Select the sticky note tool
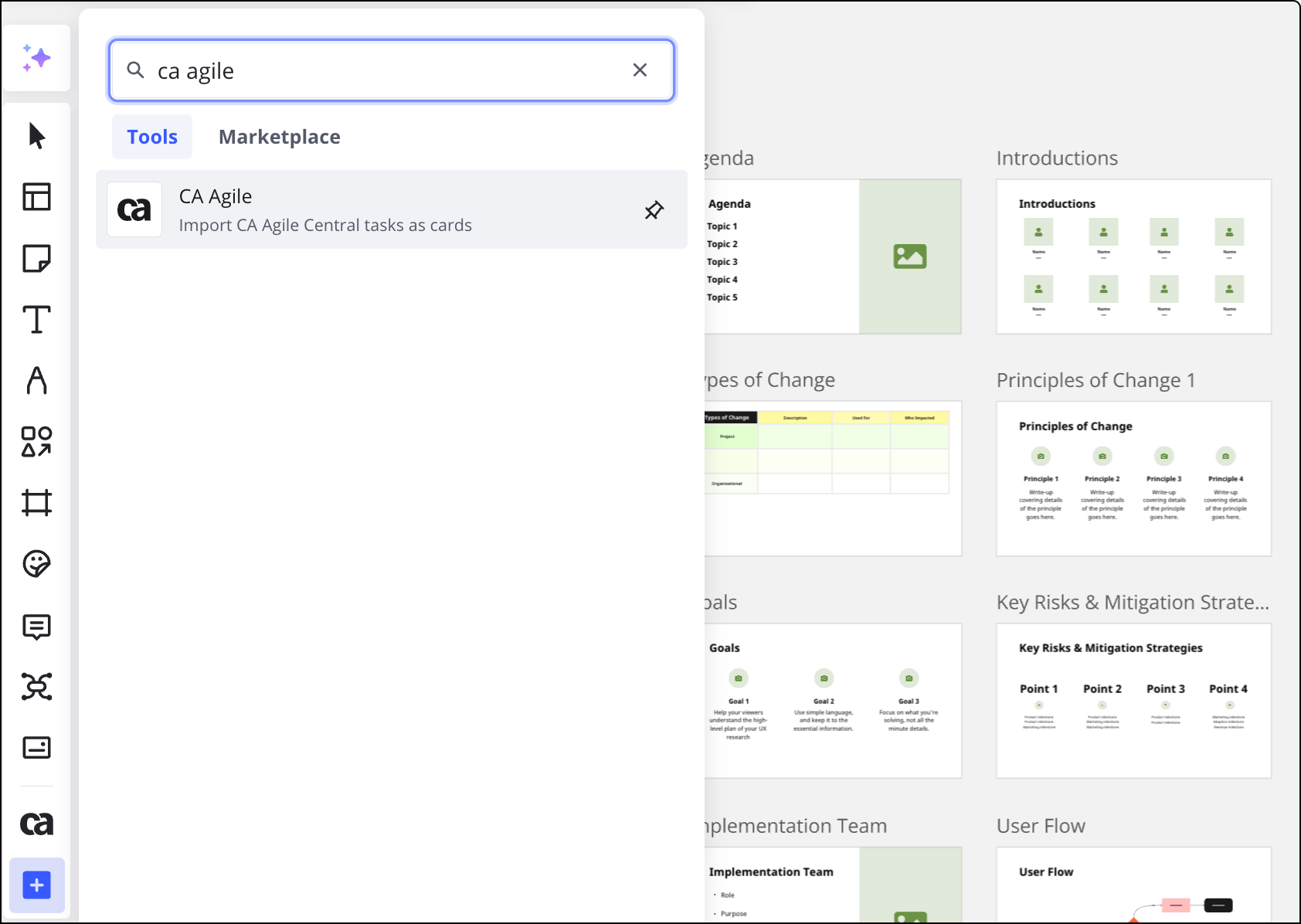Viewport: 1301px width, 924px height. (x=36, y=258)
